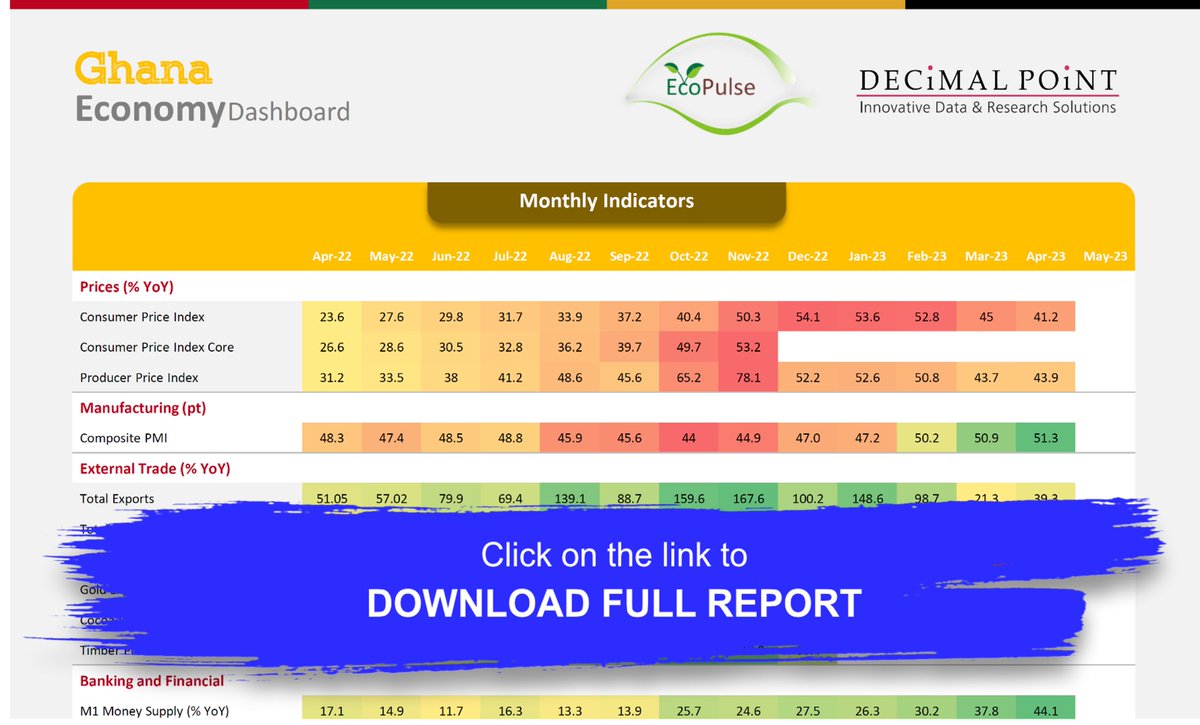Click Composite PMI Oct-22 value 44
The image size is (1200, 725).
[x=688, y=438]
